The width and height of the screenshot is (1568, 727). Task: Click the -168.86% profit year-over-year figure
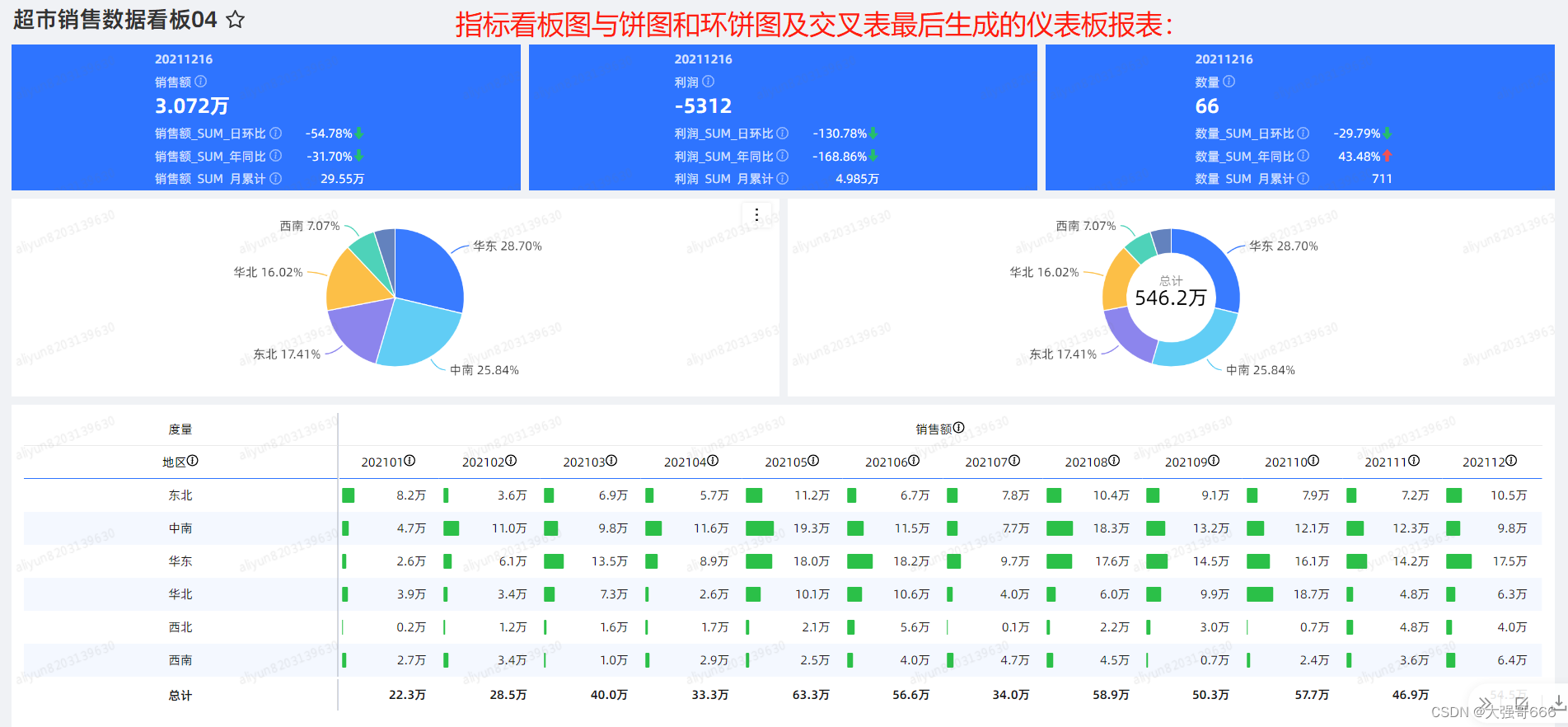coord(840,156)
